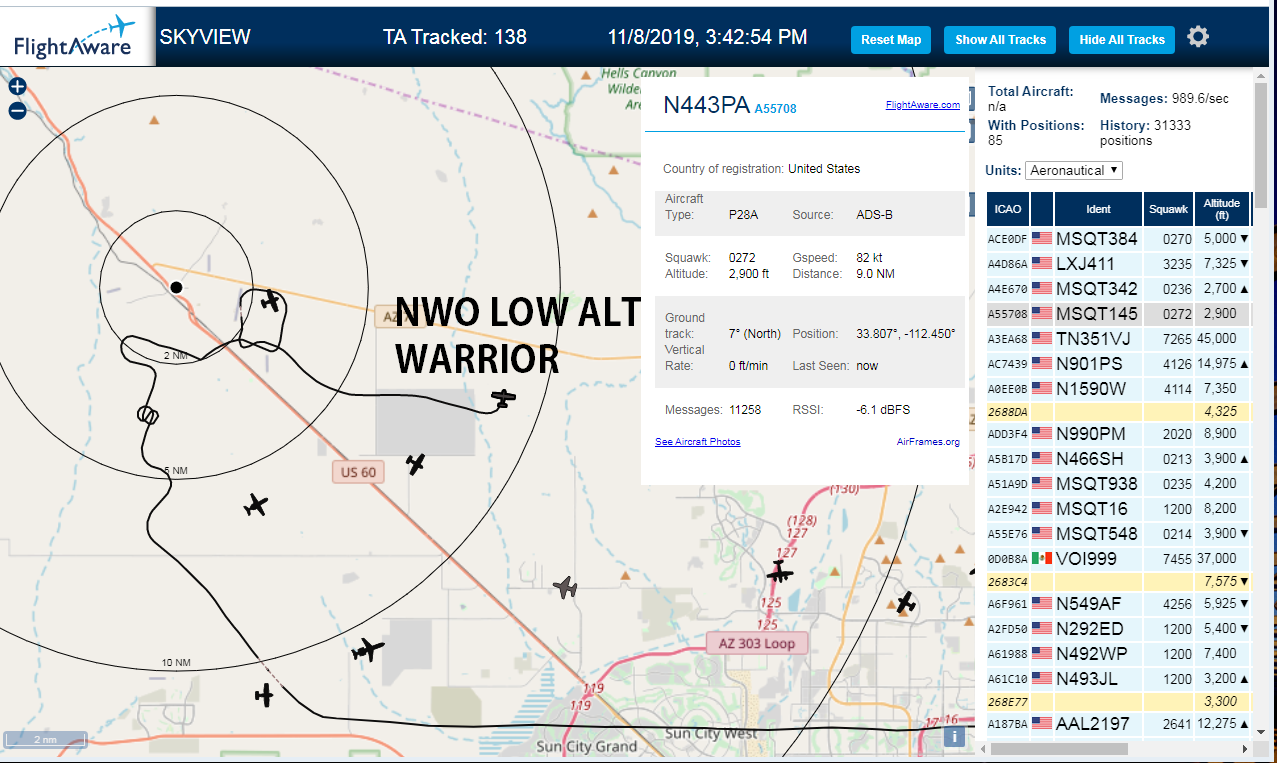1277x763 pixels.
Task: Select the AAL2197 row
Action: point(1118,723)
